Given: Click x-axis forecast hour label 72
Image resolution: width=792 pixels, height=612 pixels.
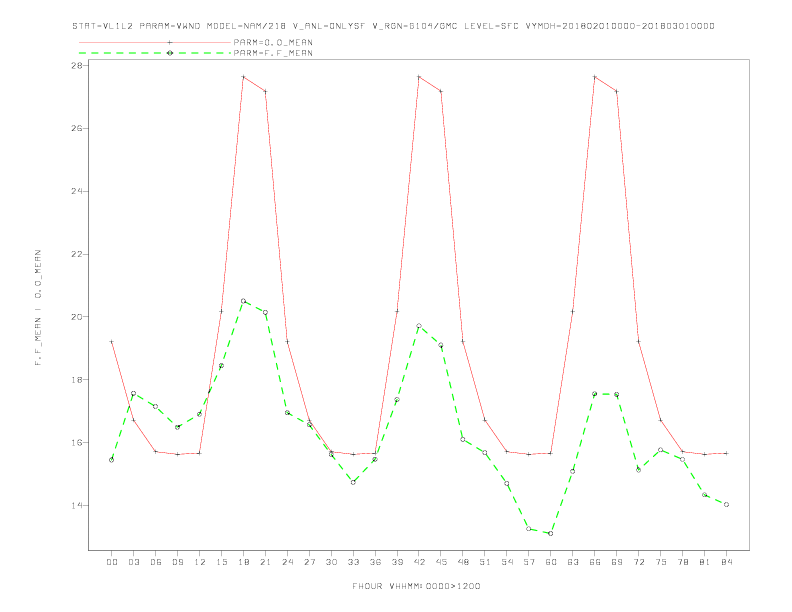Looking at the screenshot, I should pyautogui.click(x=639, y=562).
